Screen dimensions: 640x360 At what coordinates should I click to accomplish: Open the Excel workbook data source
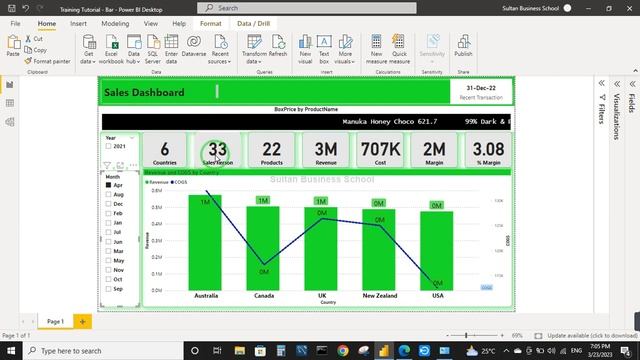pos(111,49)
